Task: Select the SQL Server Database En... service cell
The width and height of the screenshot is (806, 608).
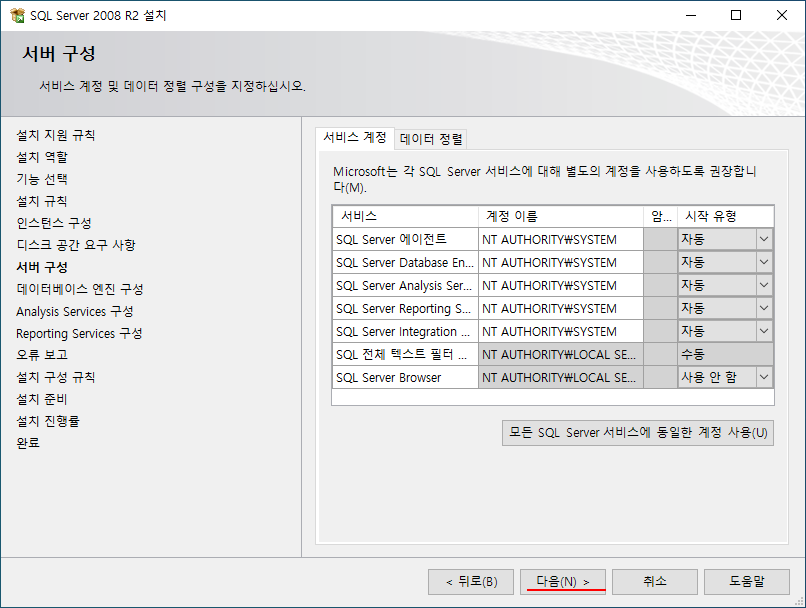Action: click(x=406, y=263)
